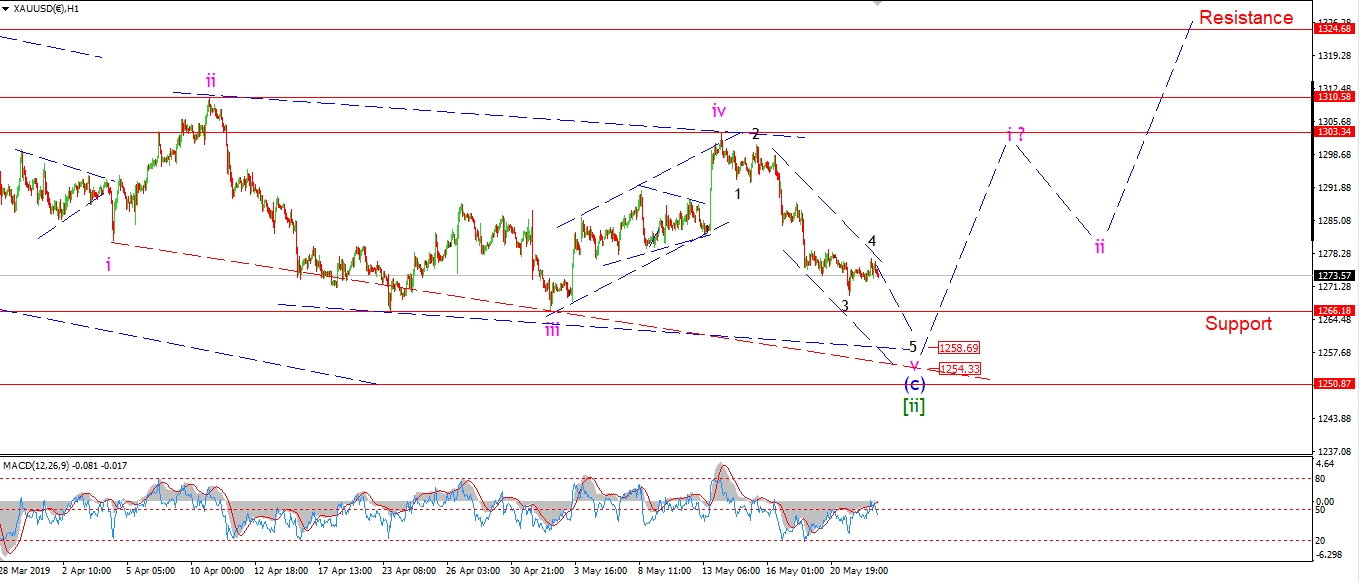Viewport: 1360px width, 582px height.
Task: Click the 1310.58 red price tag on axis
Action: (1335, 97)
